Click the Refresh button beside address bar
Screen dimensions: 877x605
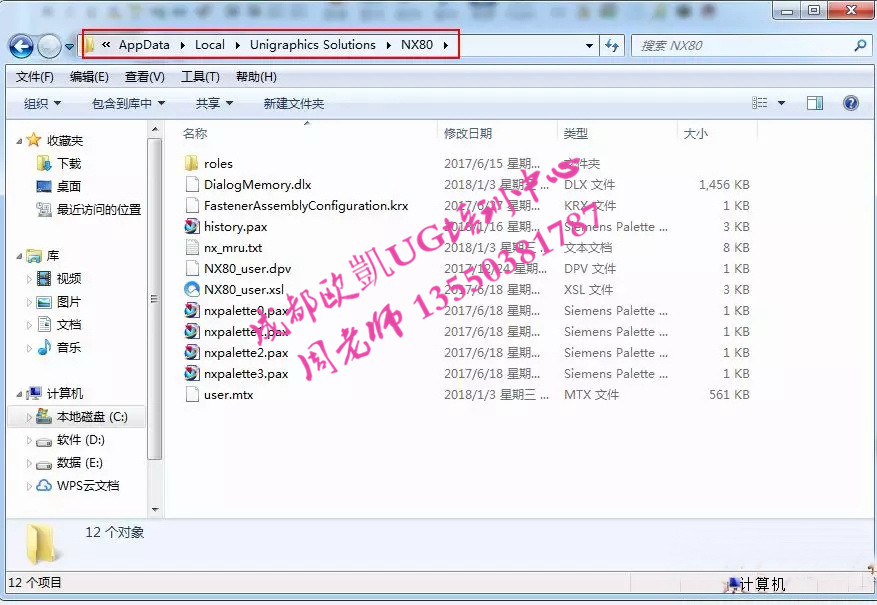(x=612, y=46)
